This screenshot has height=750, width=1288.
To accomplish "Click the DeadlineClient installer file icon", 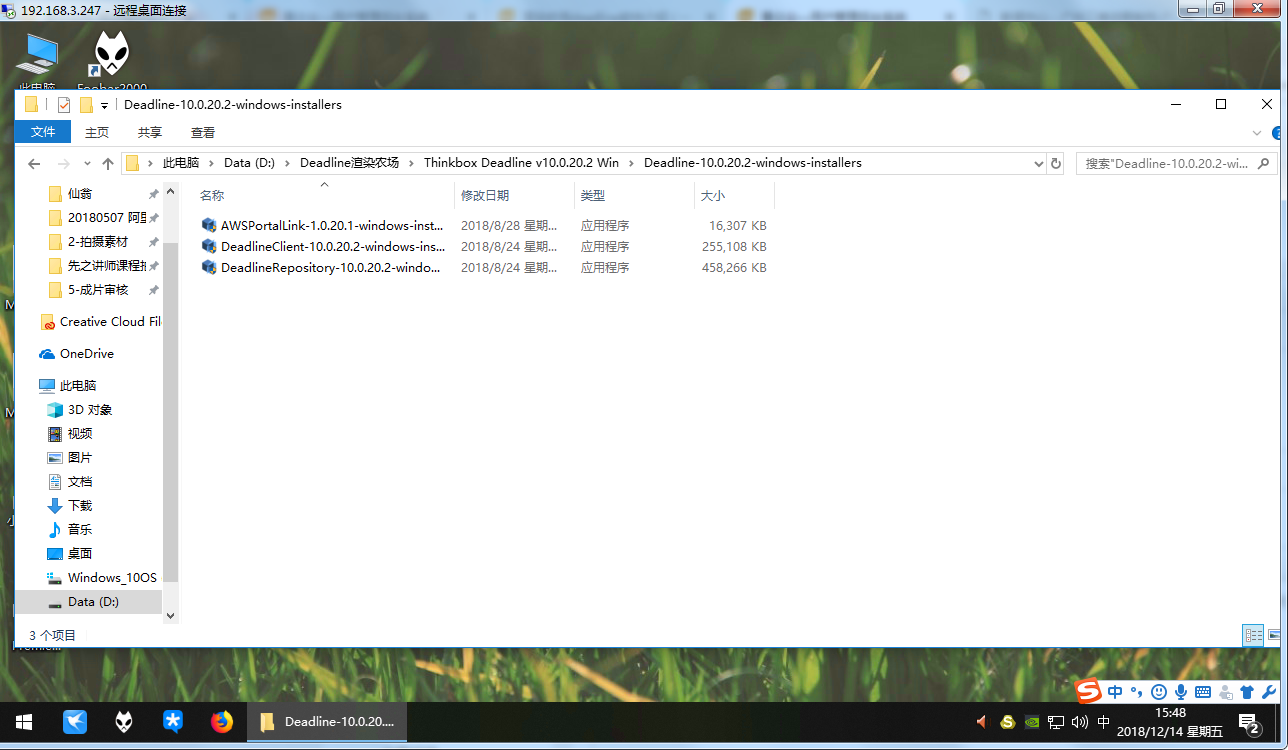I will click(209, 246).
